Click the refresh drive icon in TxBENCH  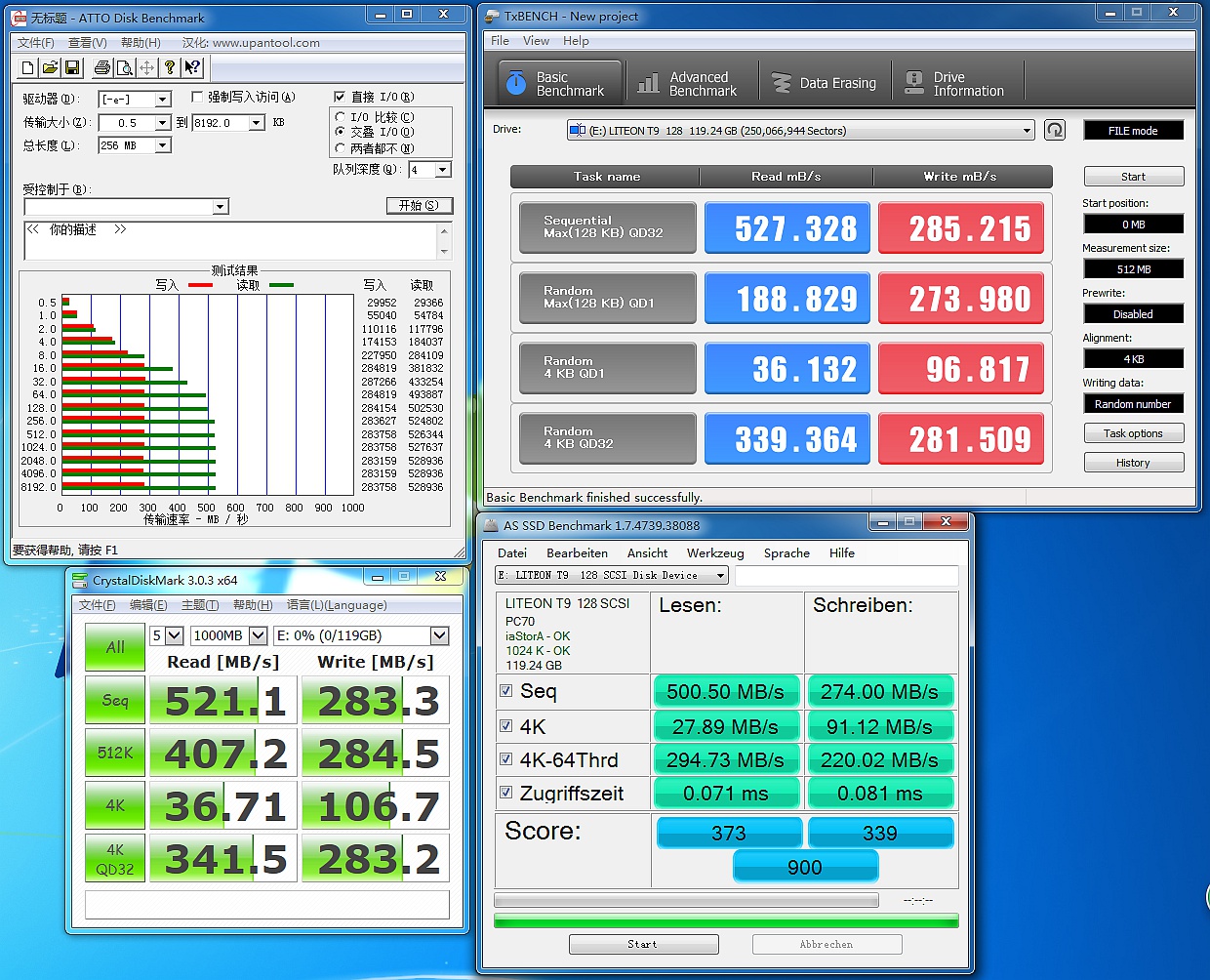(x=1054, y=130)
